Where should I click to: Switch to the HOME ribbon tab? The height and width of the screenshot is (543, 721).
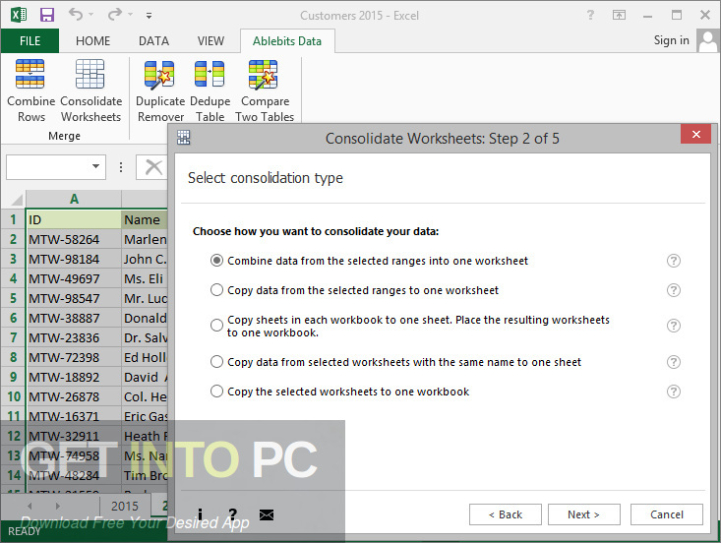93,41
